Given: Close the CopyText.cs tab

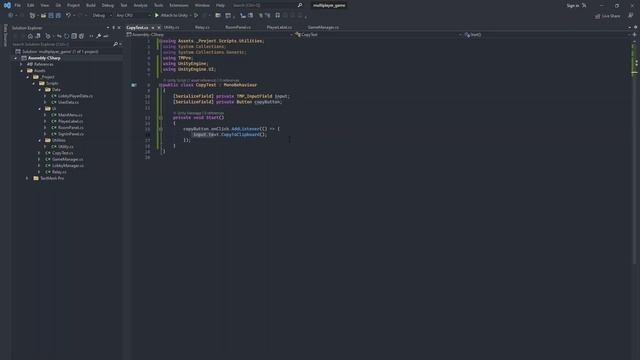Looking at the screenshot, I should [159, 27].
